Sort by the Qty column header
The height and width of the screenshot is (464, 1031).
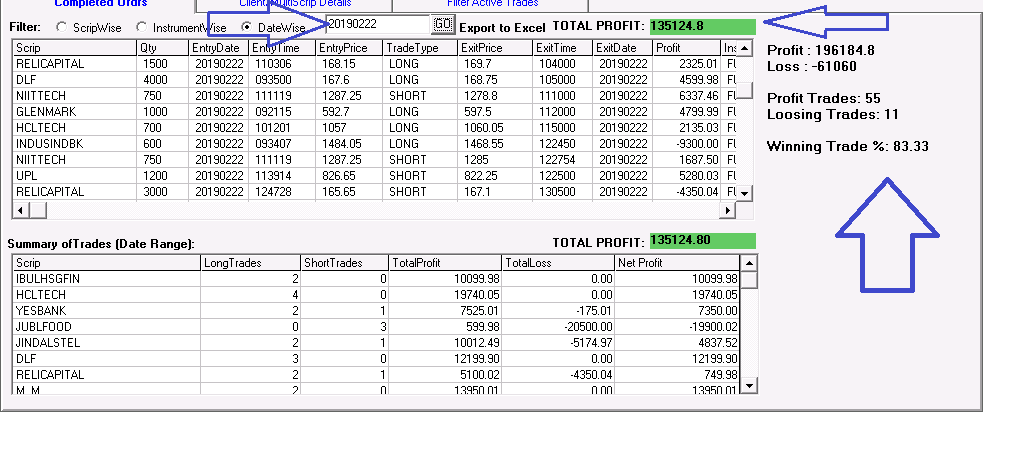tap(163, 48)
